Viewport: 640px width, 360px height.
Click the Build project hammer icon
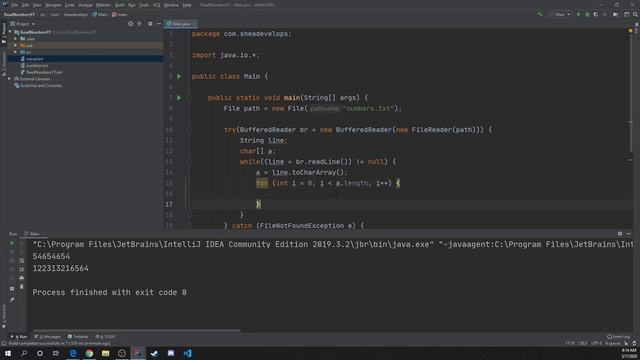click(540, 14)
